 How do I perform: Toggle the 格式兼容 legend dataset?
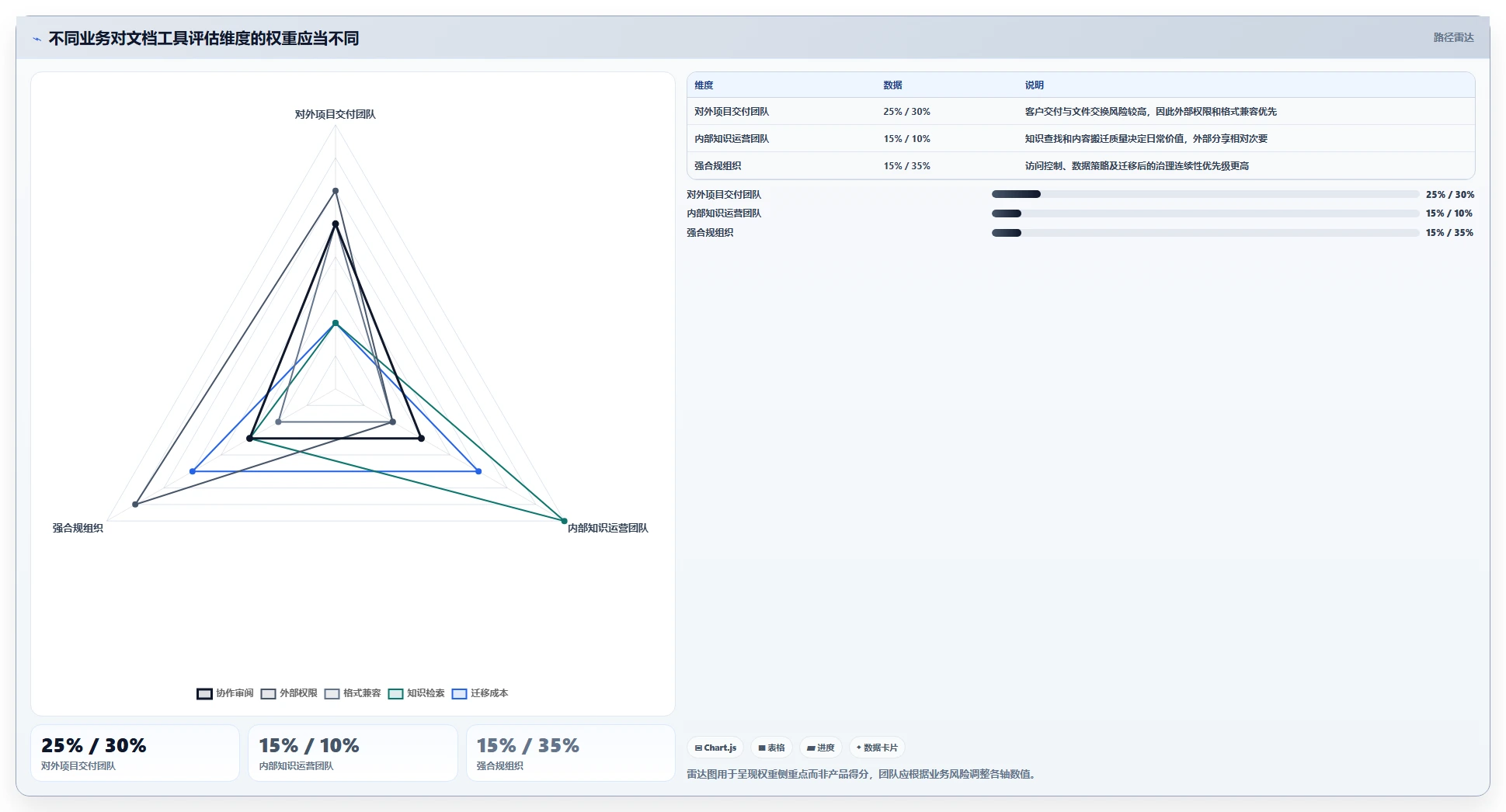pyautogui.click(x=353, y=693)
